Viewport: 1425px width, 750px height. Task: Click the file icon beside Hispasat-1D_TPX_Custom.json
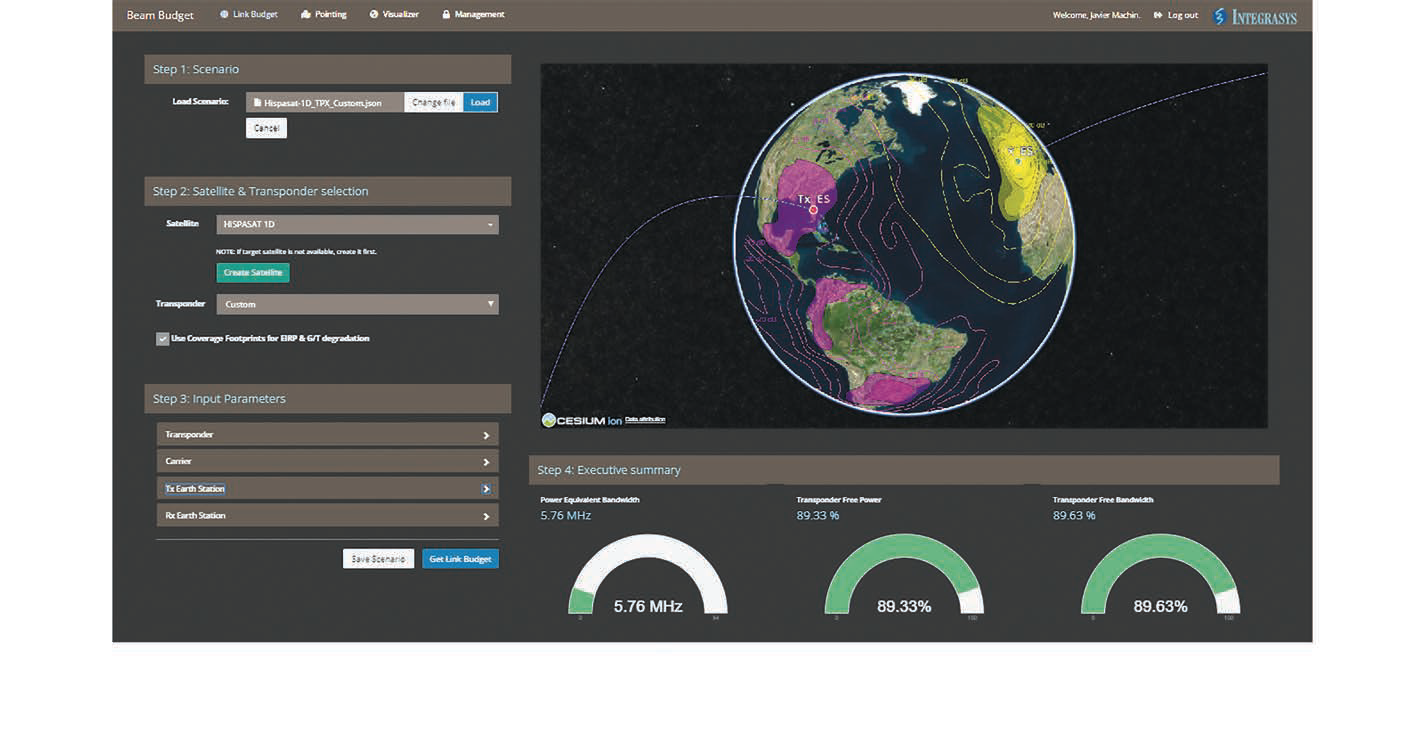258,102
